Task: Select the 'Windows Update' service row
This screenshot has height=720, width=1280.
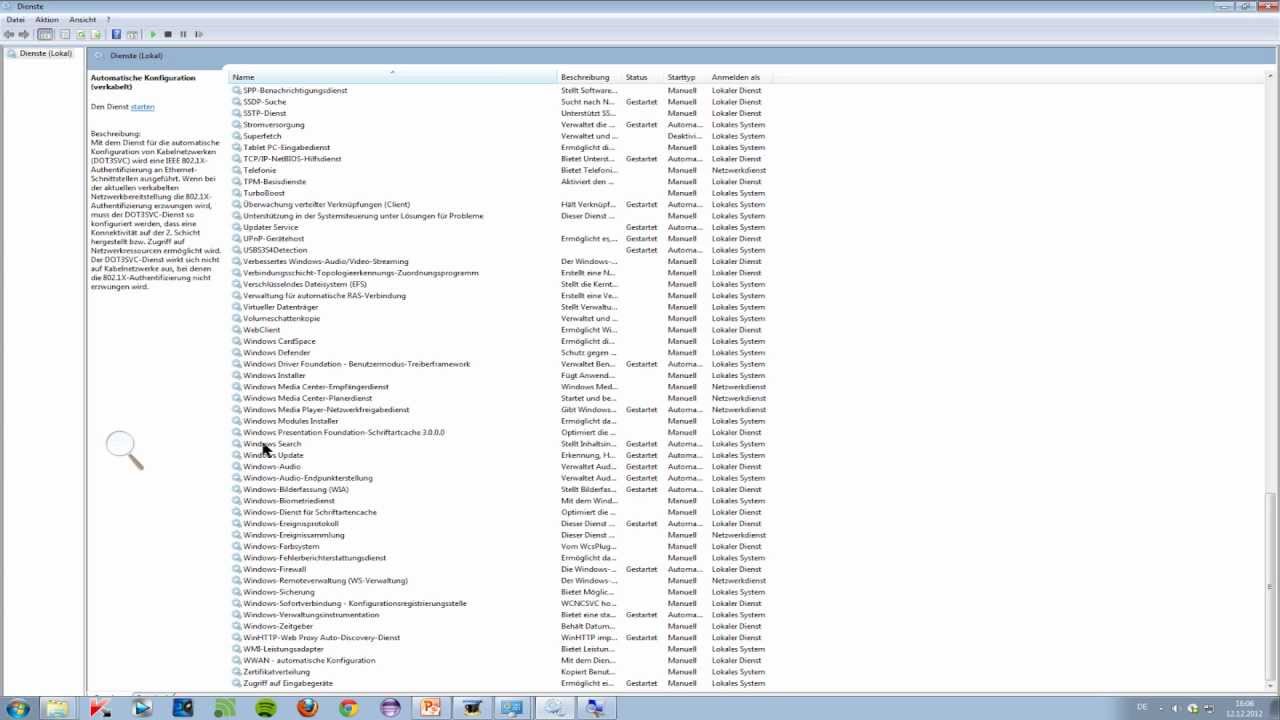Action: coord(503,455)
